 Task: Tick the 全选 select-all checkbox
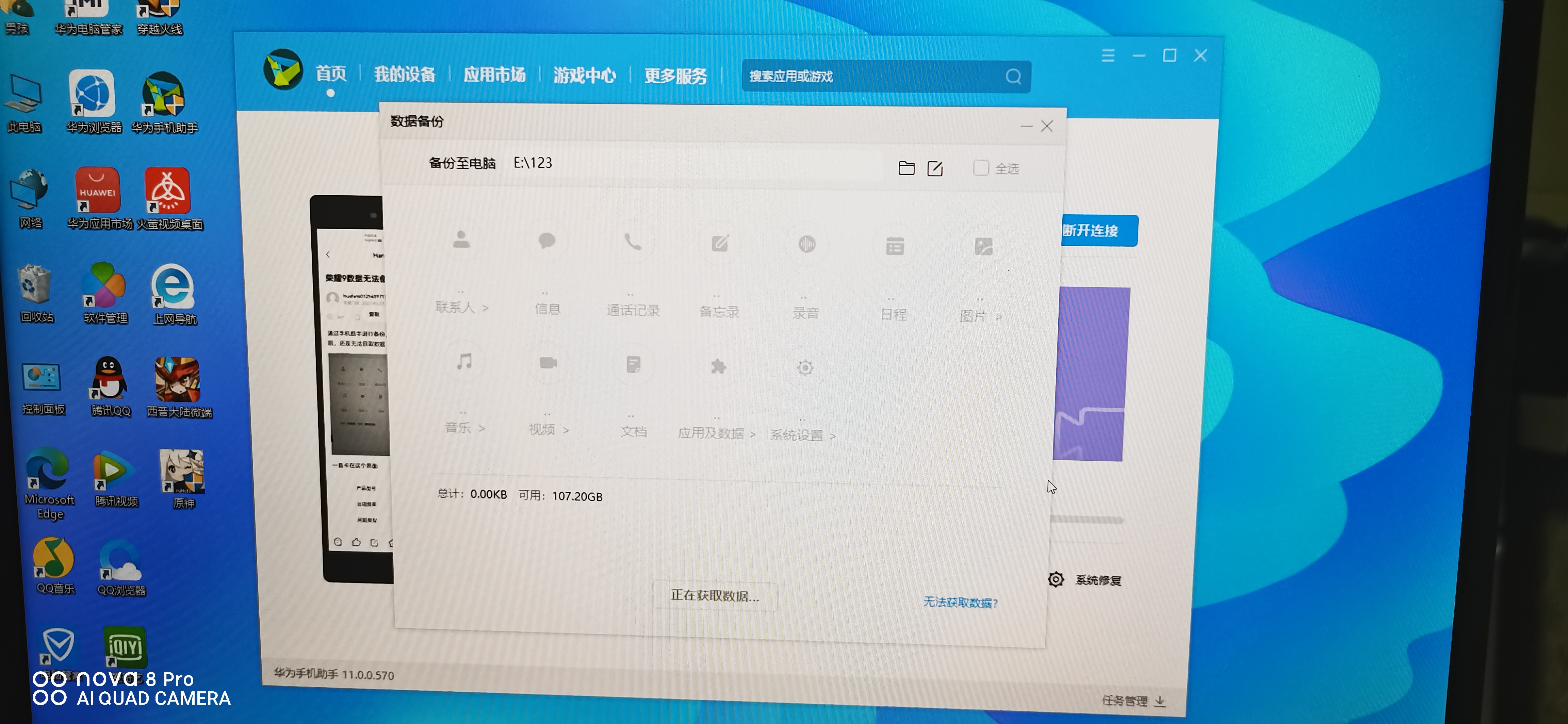point(981,168)
